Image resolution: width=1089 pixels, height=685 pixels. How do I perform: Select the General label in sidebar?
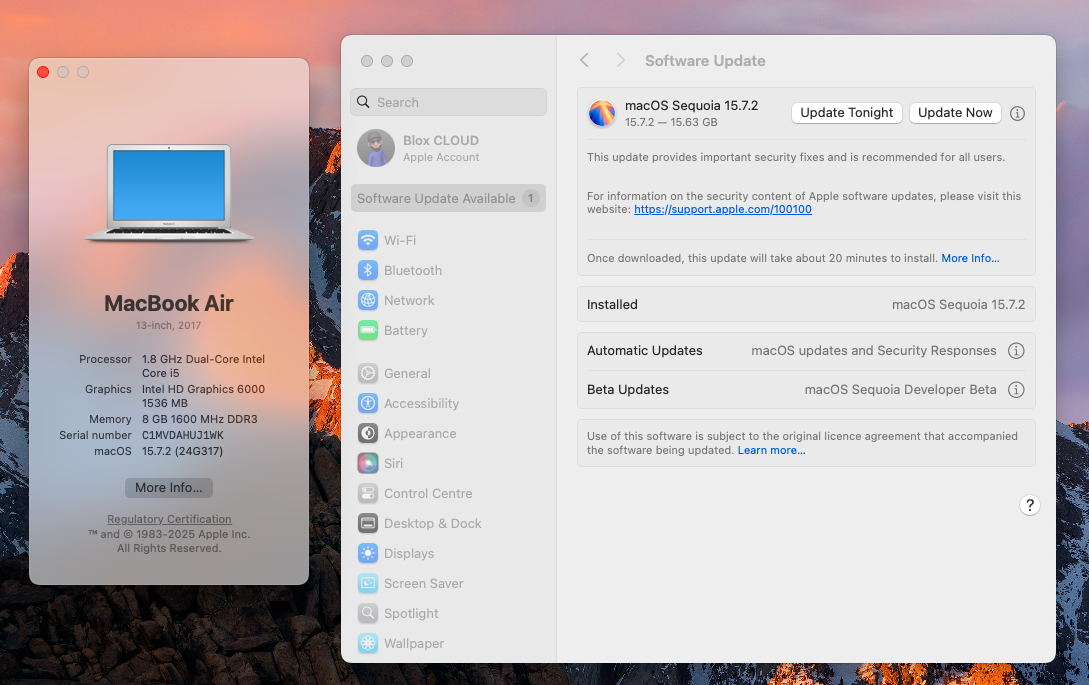tap(407, 373)
